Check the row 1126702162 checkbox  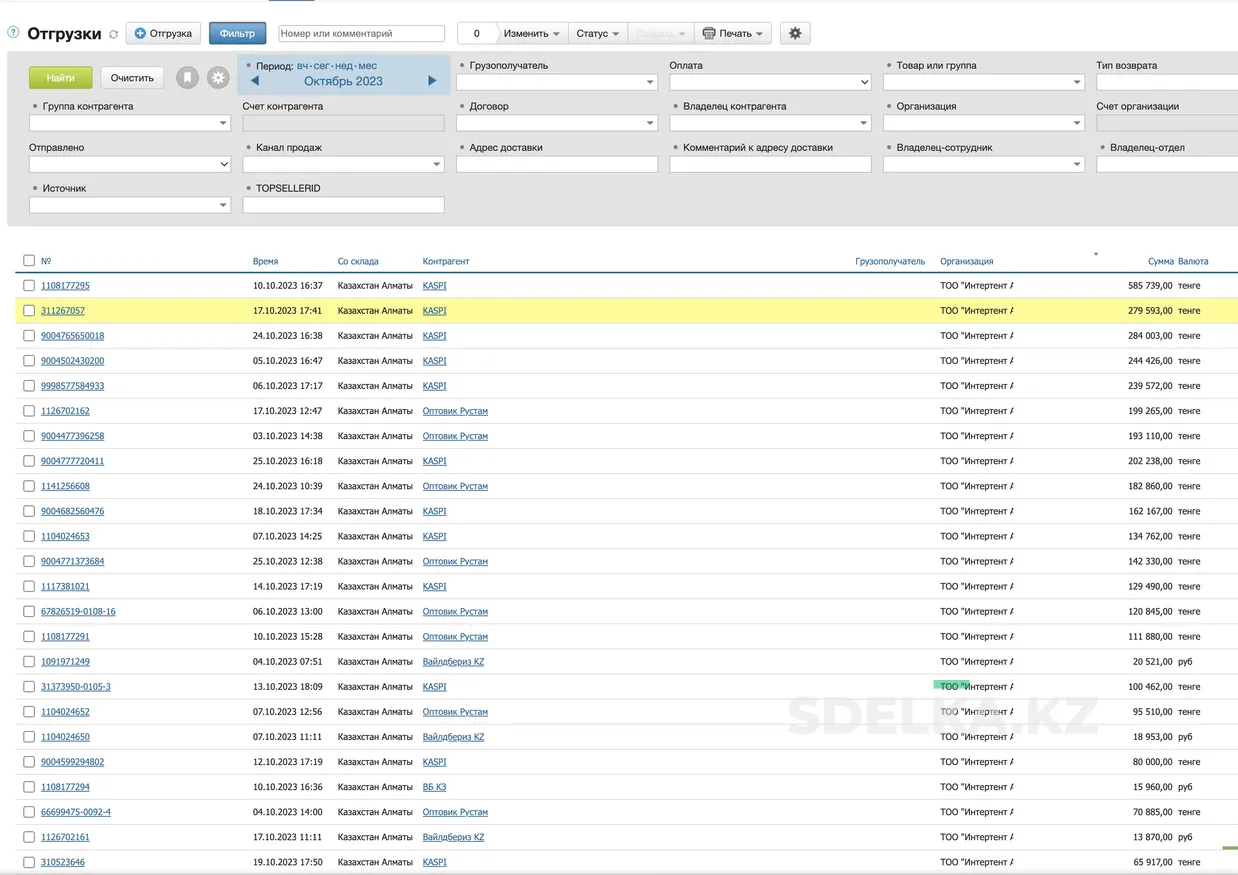[29, 411]
